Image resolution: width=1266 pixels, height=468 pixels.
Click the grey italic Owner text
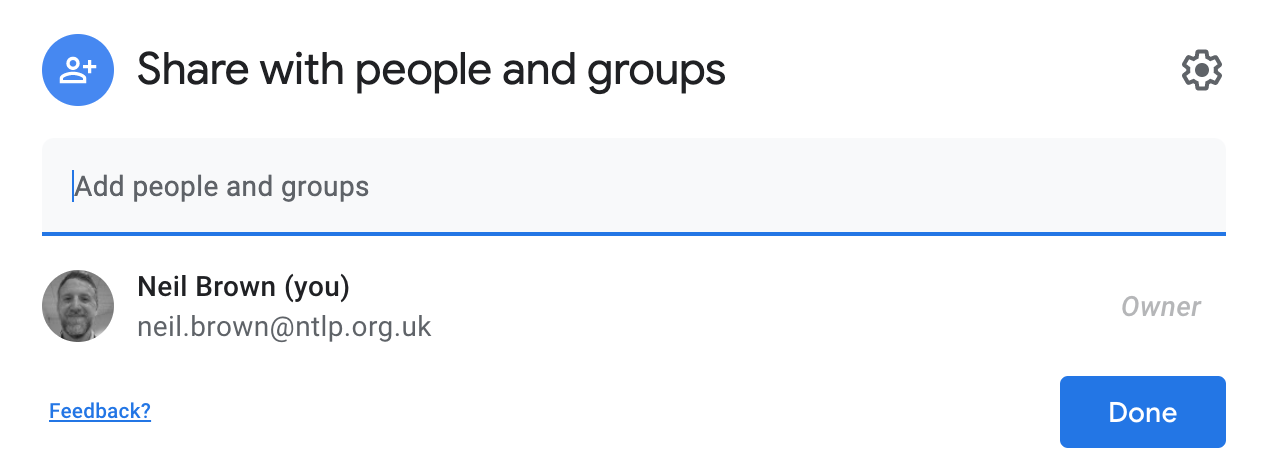click(1161, 306)
